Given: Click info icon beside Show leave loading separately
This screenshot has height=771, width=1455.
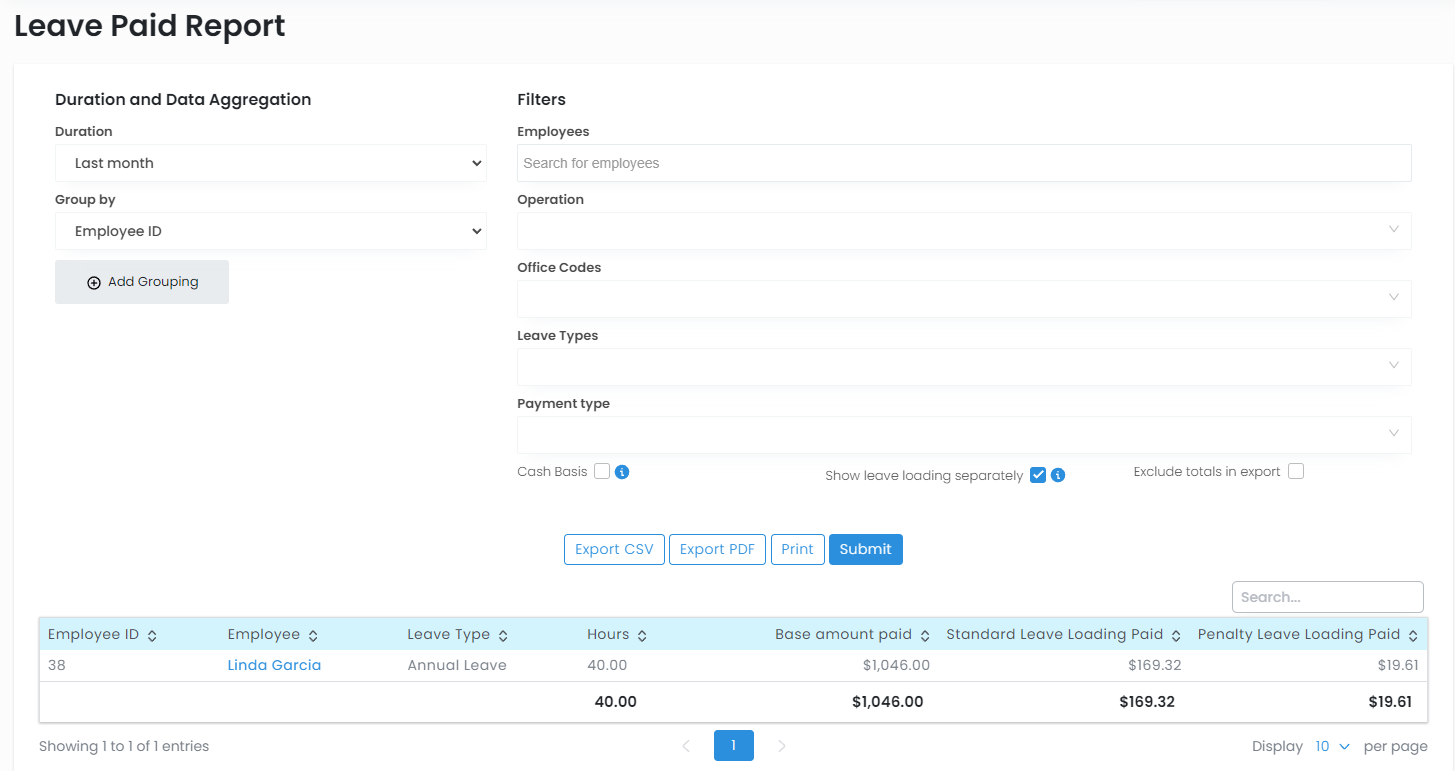Looking at the screenshot, I should tap(1058, 476).
